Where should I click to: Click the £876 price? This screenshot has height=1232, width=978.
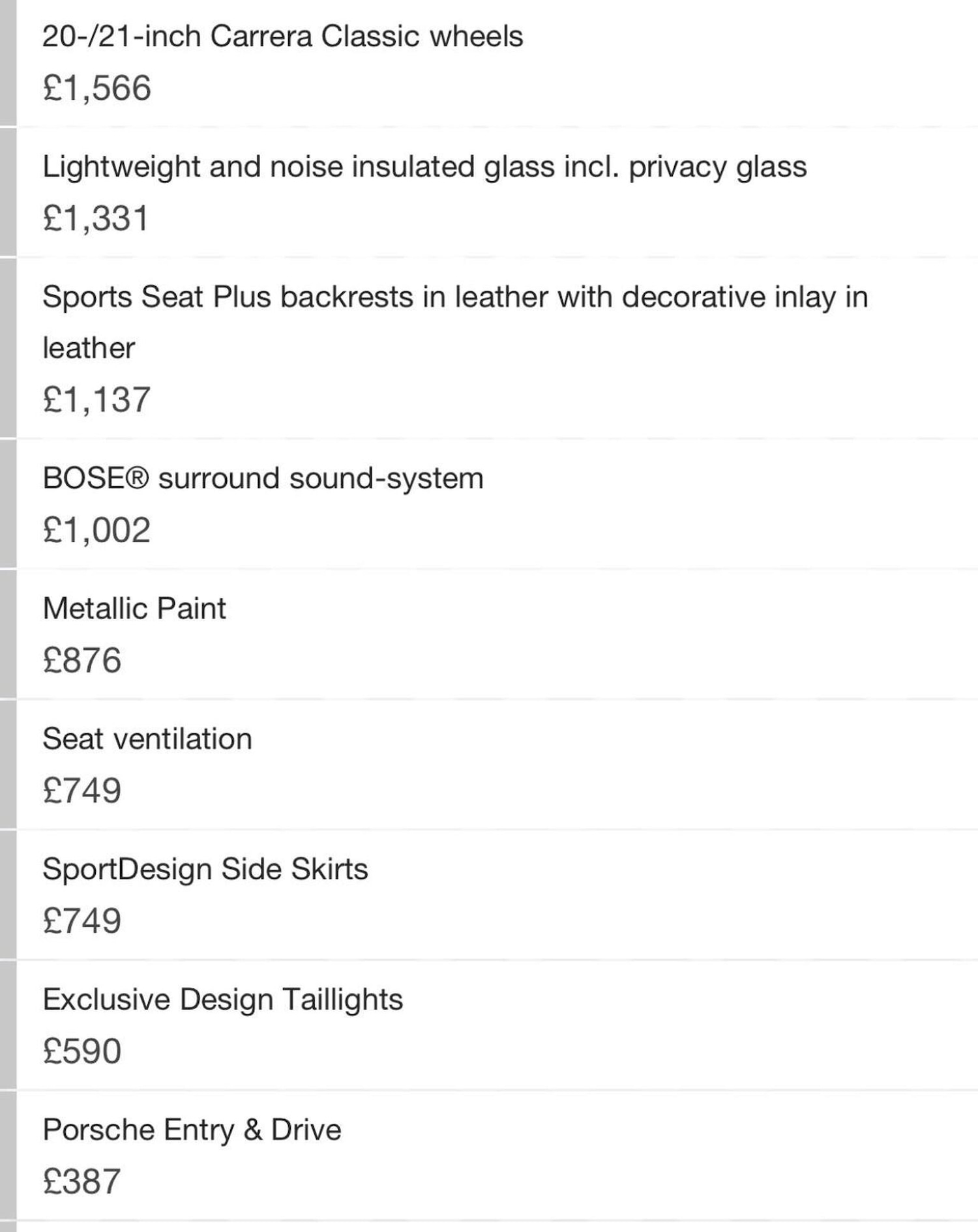click(x=82, y=660)
